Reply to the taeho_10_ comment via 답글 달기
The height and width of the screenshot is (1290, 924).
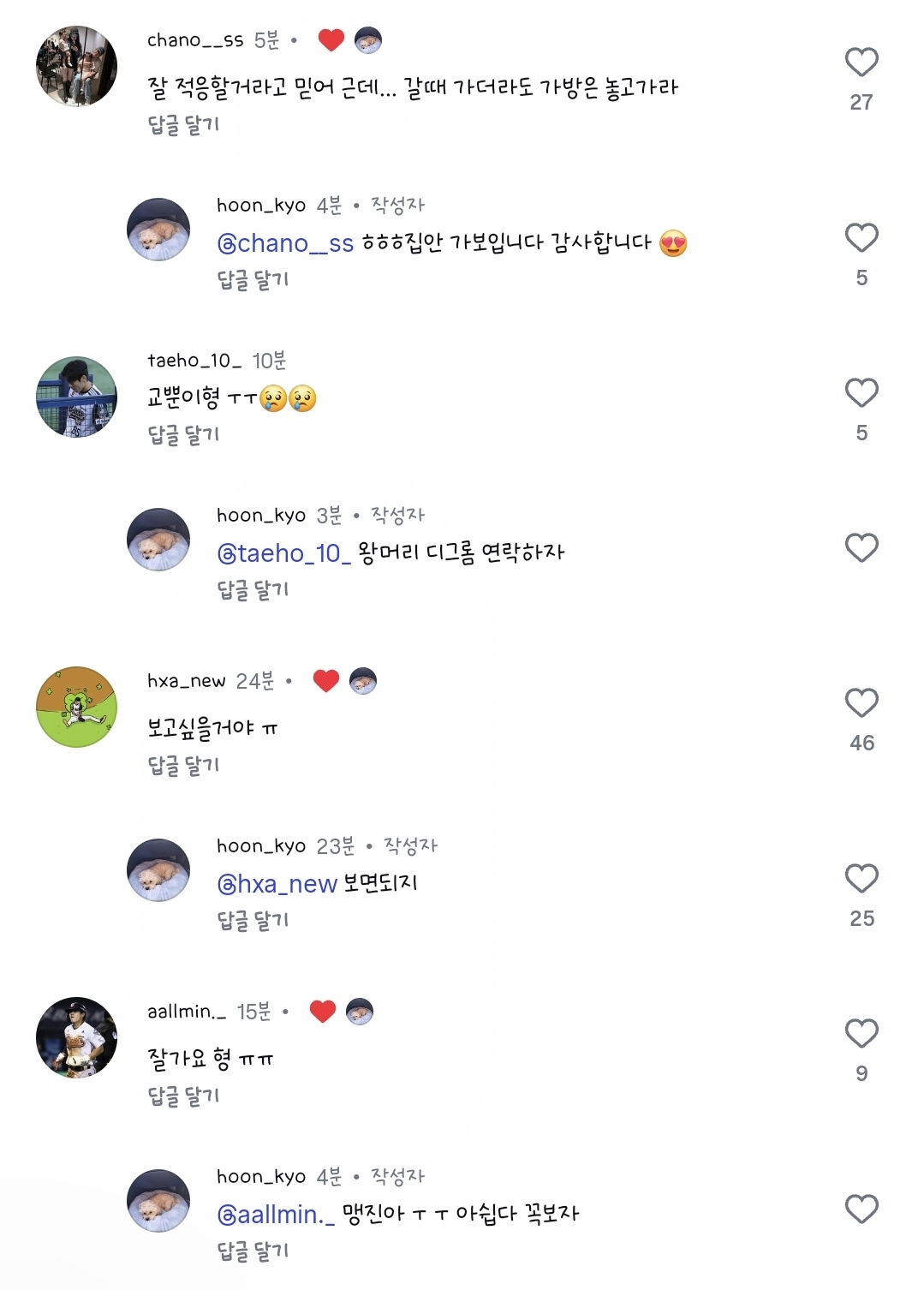point(183,435)
